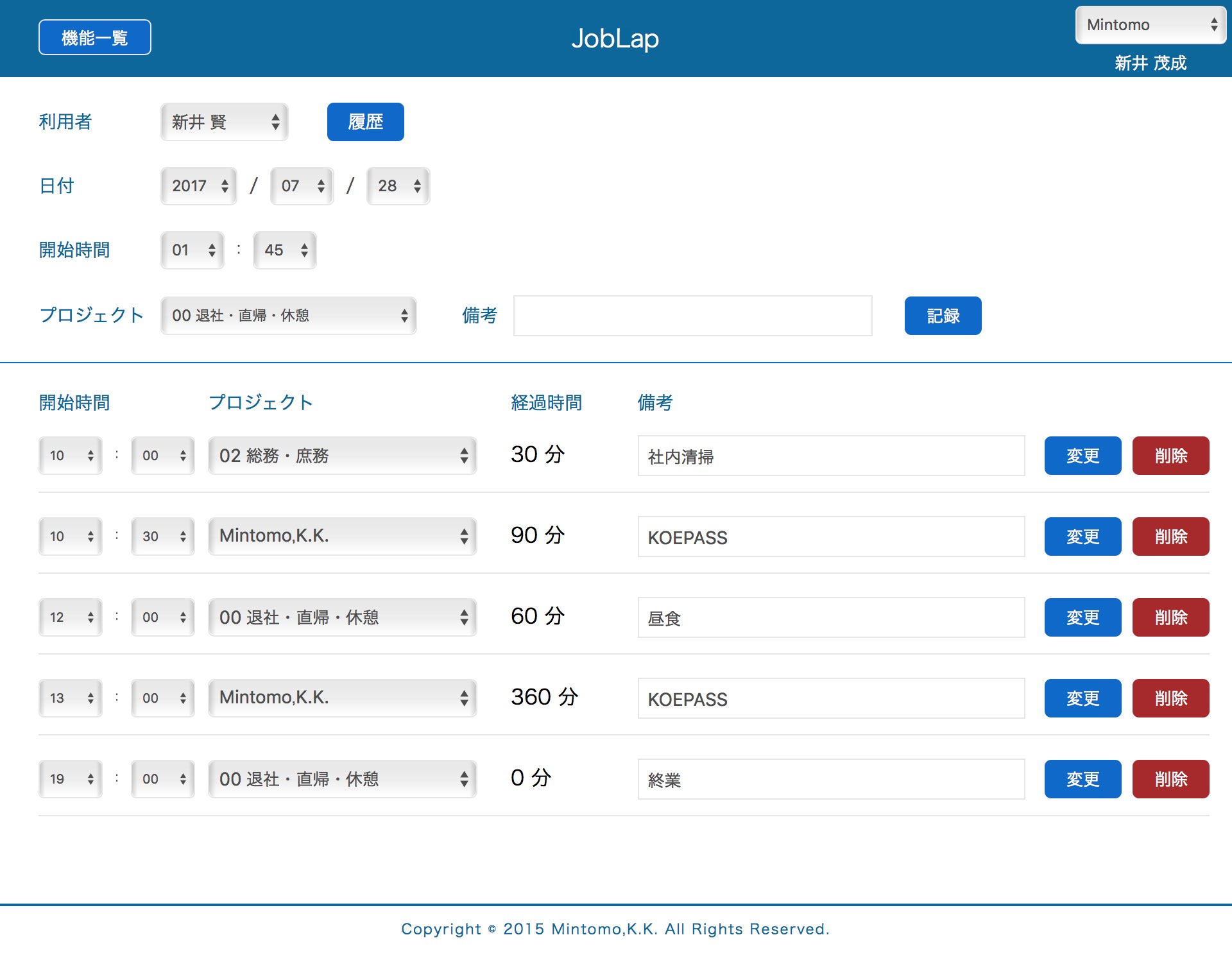This screenshot has height=953, width=1232.
Task: Click 変更 for the 社内清掃 entry
Action: click(1082, 456)
